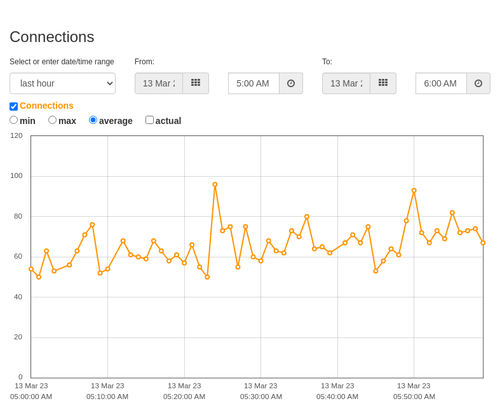
Task: Click the 80 y-axis value
Action: point(18,216)
